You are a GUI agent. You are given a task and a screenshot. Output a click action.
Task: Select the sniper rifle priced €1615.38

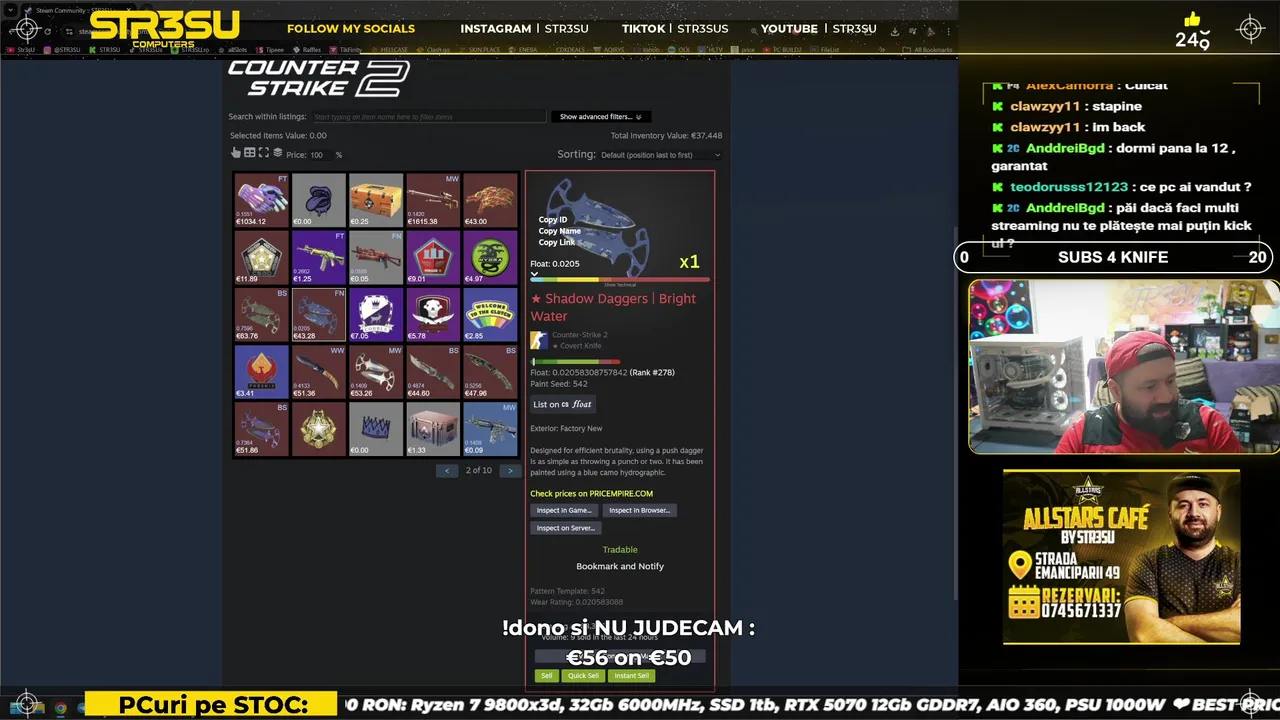click(433, 200)
